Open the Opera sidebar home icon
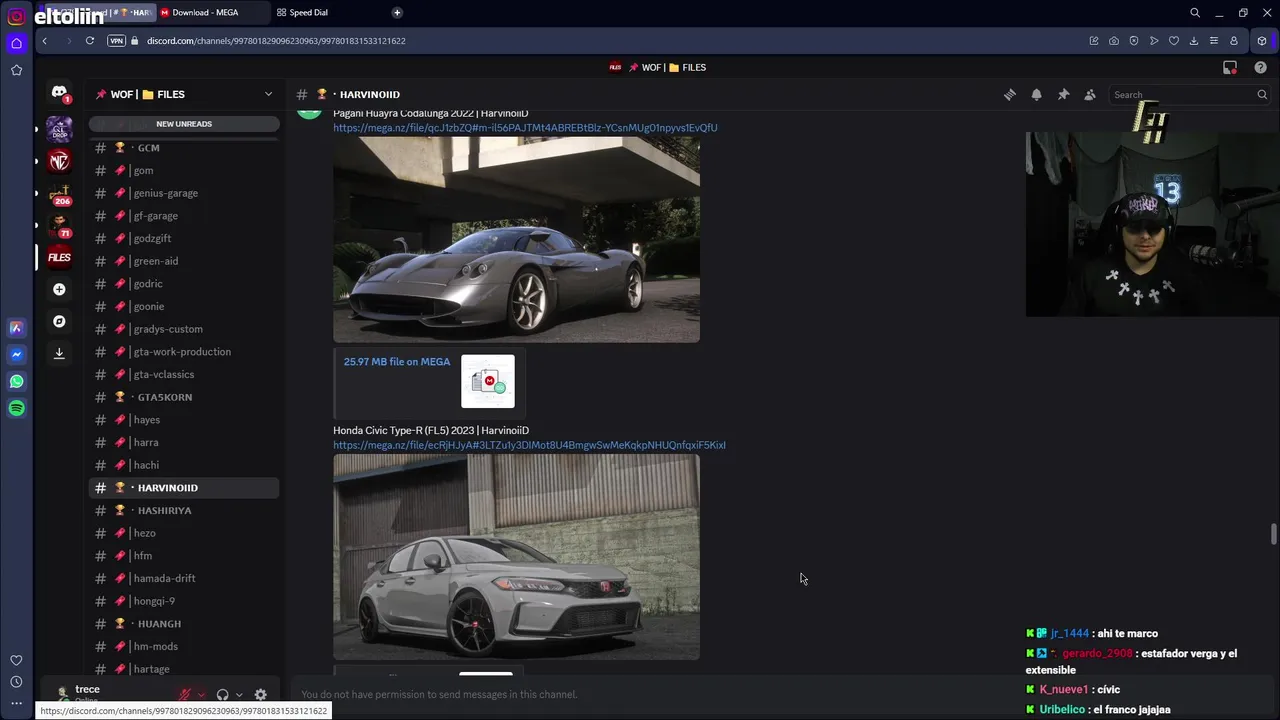This screenshot has width=1280, height=720. tap(16, 43)
